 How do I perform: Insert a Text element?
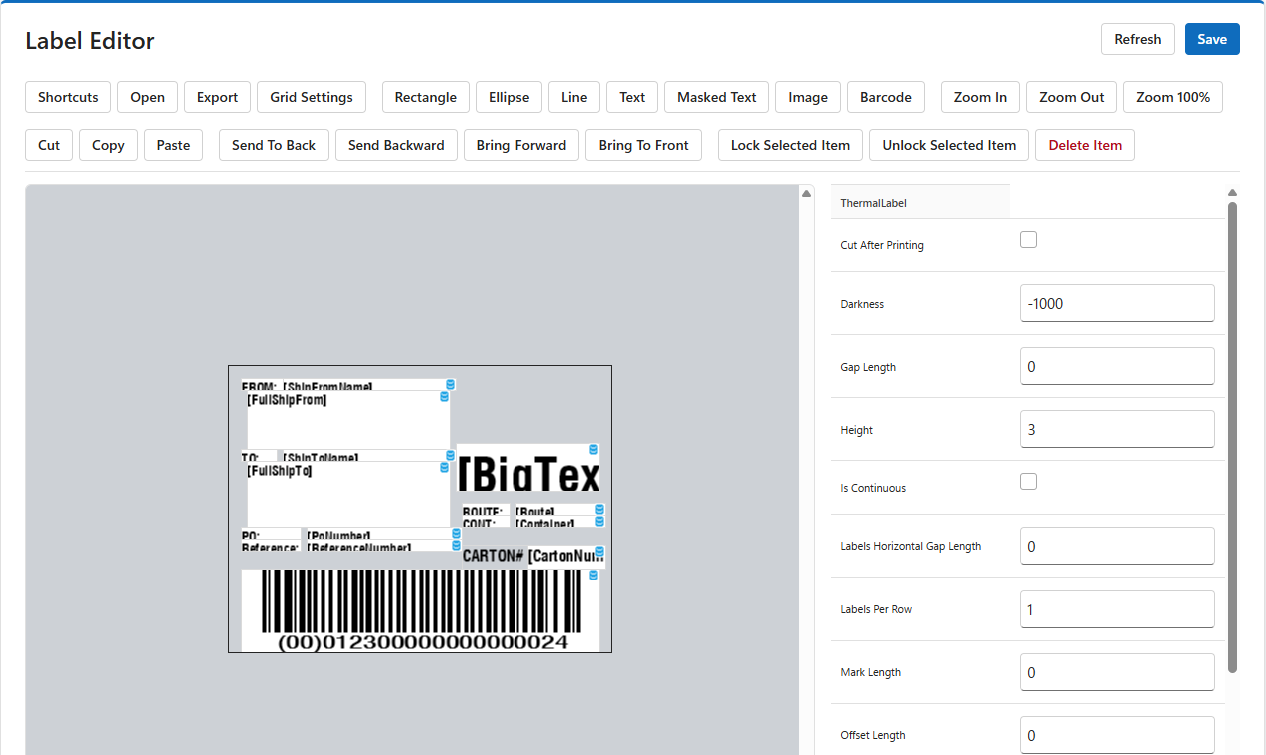(x=632, y=97)
